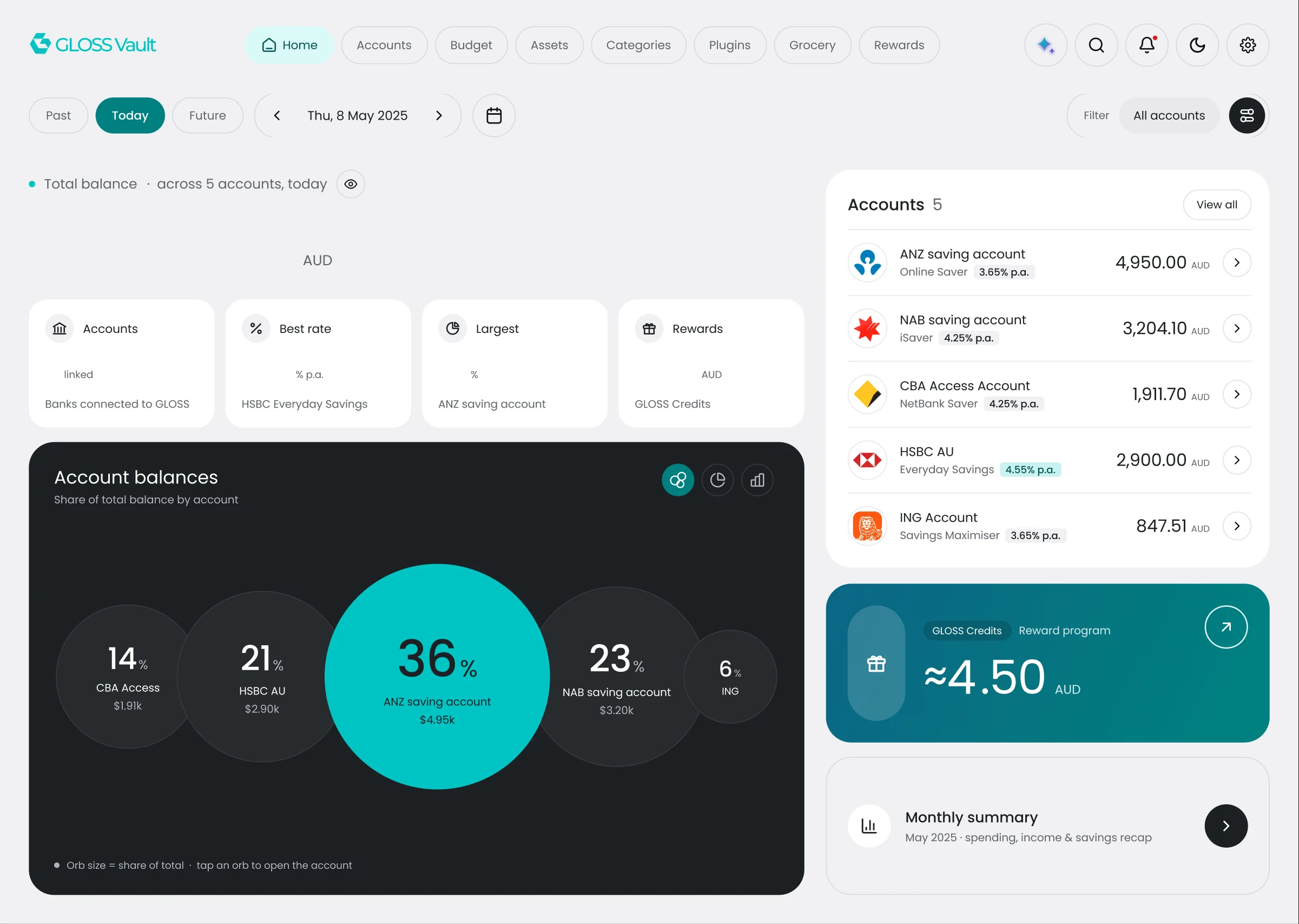Switch chart to bar view

tap(757, 480)
